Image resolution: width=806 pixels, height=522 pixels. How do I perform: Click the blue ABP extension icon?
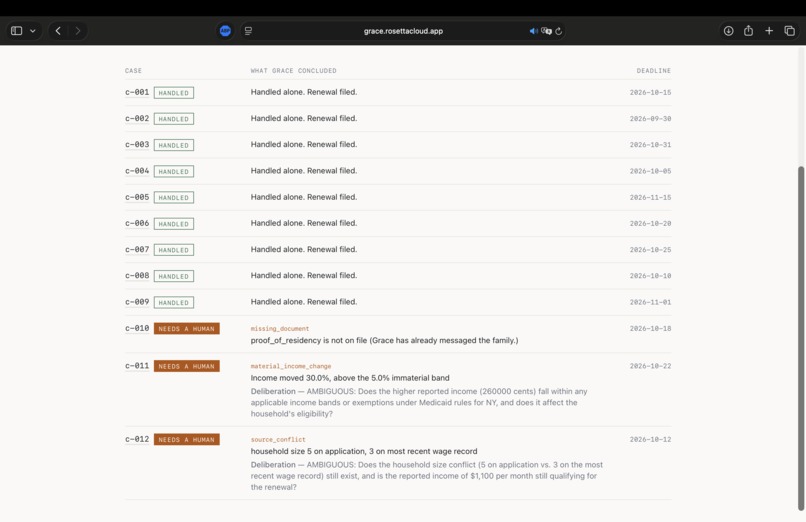coord(225,31)
